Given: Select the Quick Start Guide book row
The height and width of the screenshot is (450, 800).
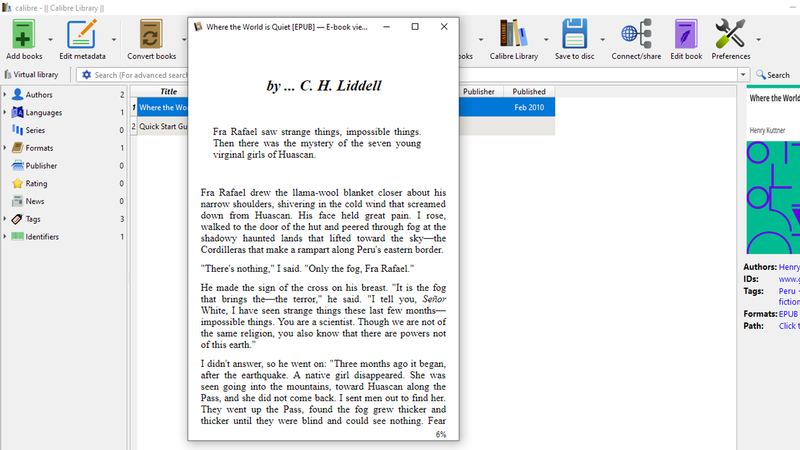Looking at the screenshot, I should tap(163, 126).
